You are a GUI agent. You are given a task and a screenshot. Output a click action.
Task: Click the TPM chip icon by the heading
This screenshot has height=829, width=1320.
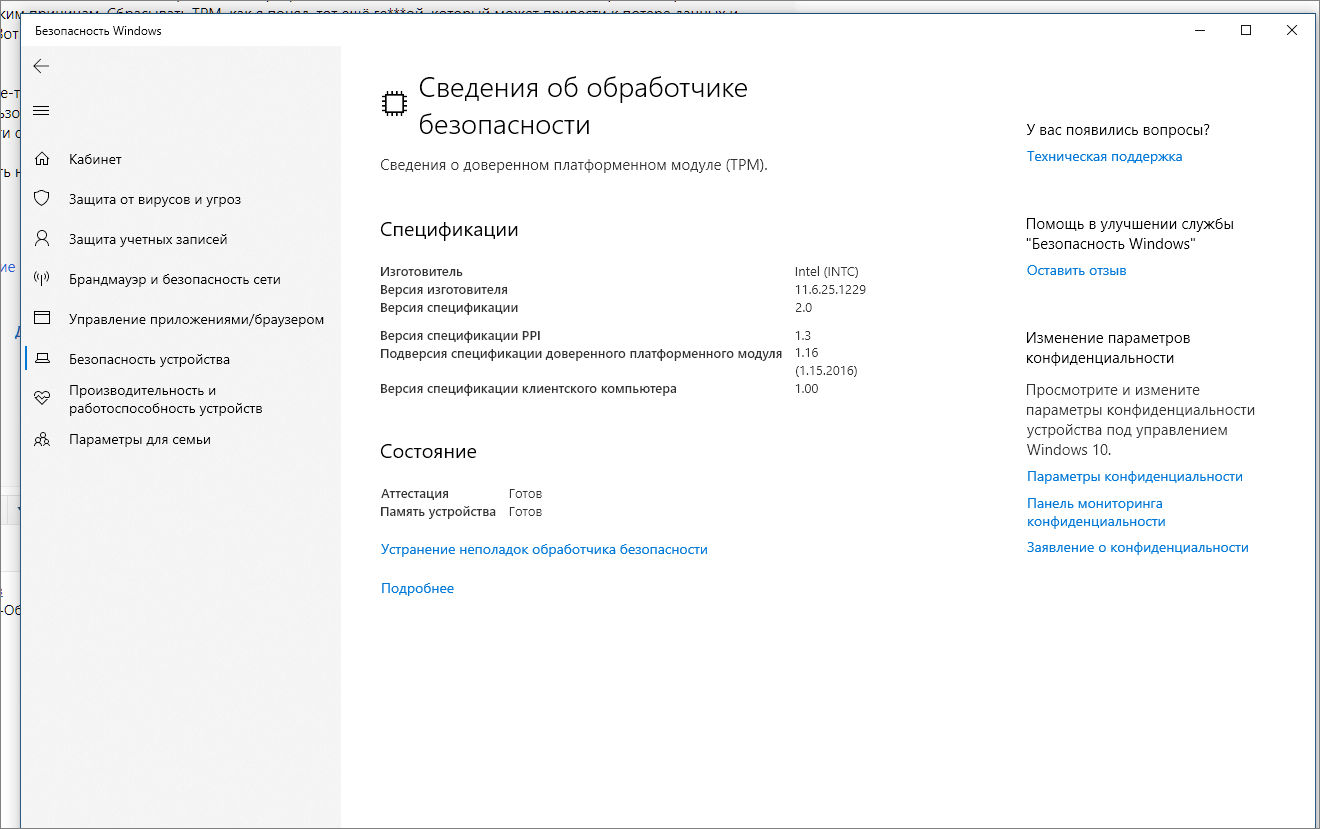coord(394,104)
